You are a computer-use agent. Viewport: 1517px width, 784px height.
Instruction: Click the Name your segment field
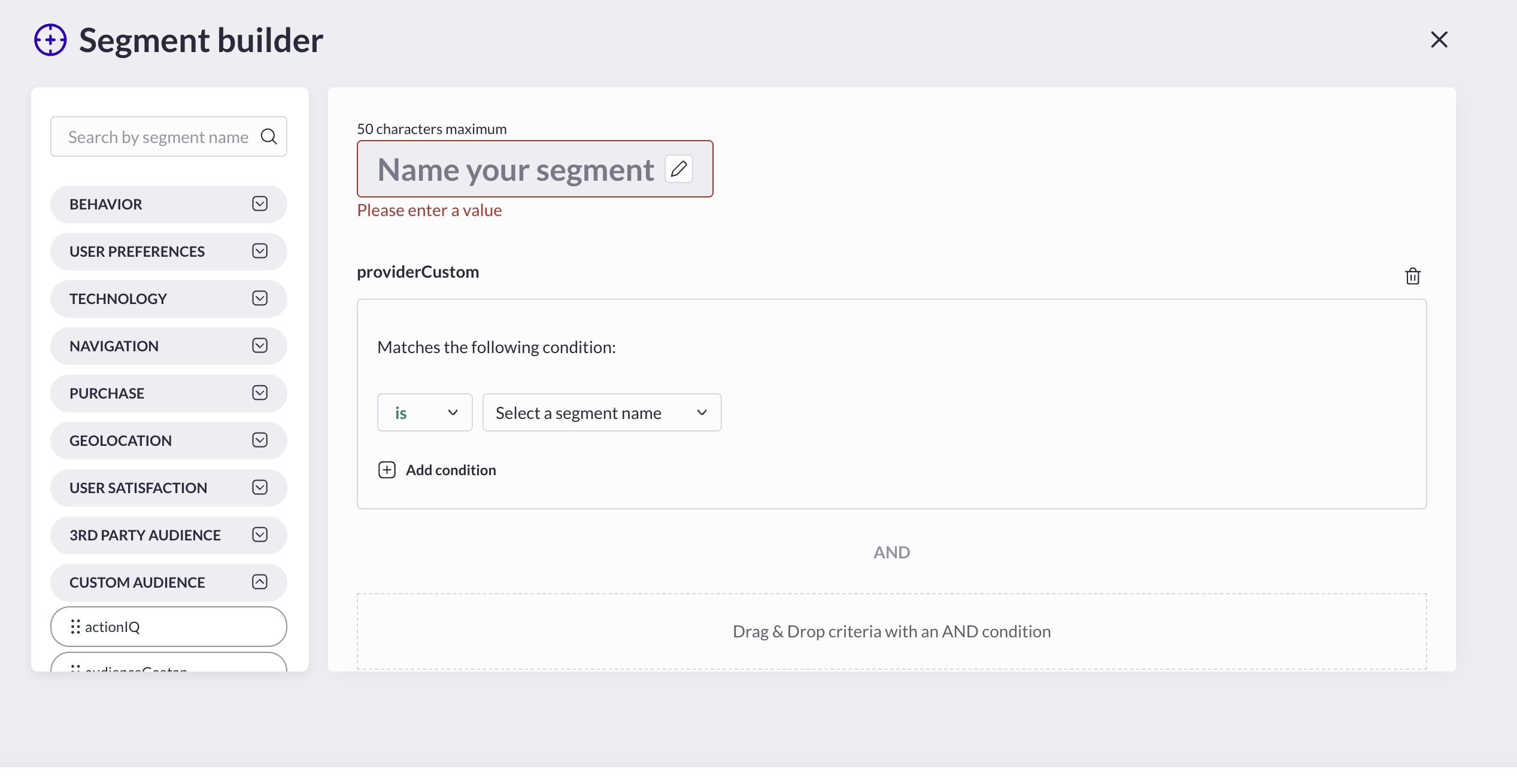[515, 169]
